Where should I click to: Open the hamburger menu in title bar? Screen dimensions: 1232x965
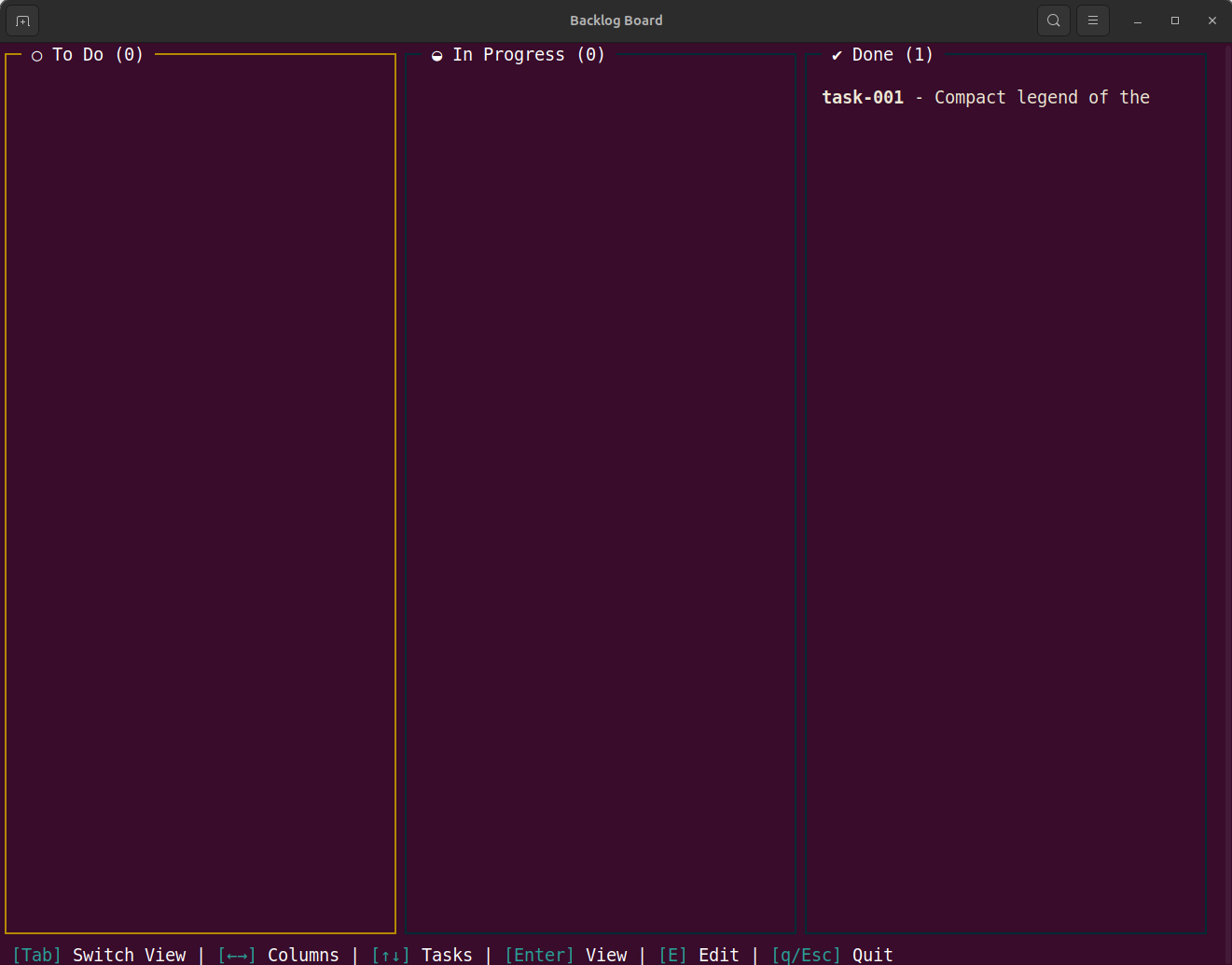(1092, 21)
